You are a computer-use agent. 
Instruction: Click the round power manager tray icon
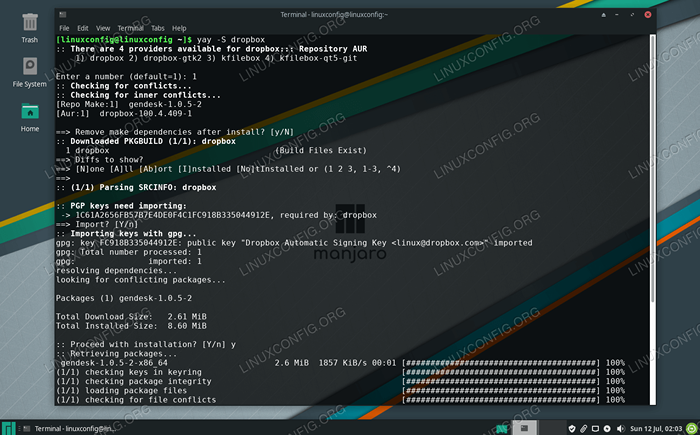607,429
